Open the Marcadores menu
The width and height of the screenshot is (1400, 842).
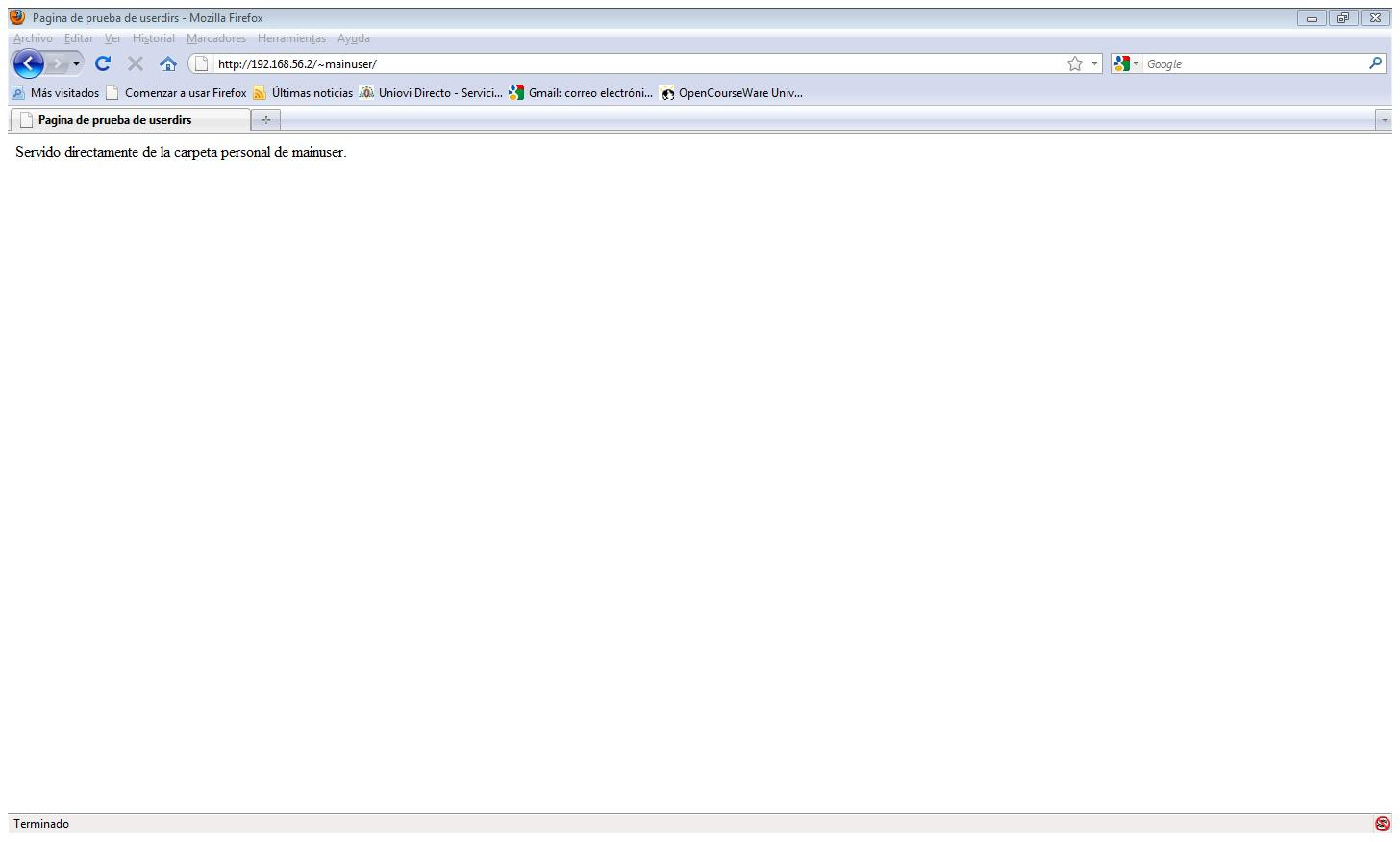pyautogui.click(x=216, y=38)
